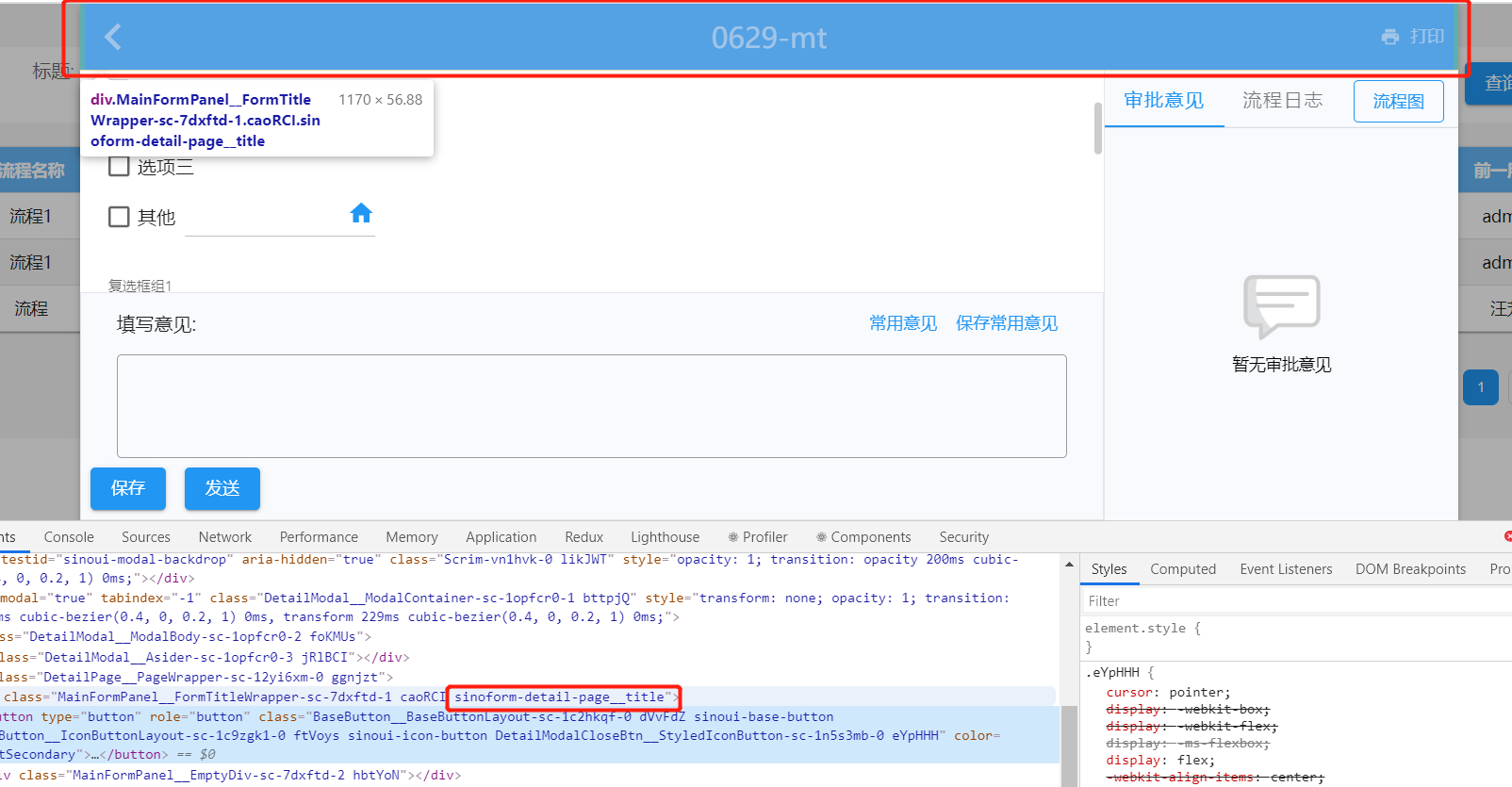Select the Computed pane tab

click(x=1183, y=569)
